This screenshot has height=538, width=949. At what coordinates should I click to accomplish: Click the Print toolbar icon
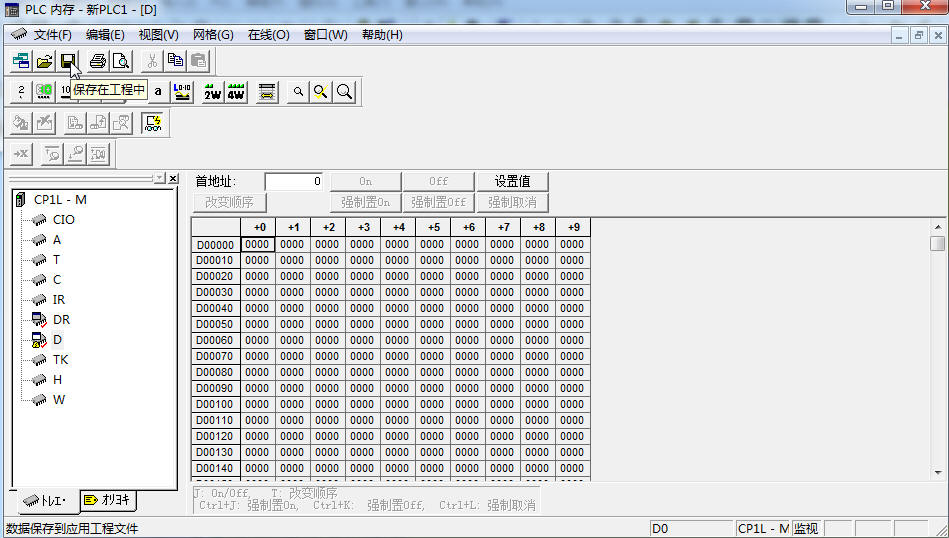click(97, 61)
